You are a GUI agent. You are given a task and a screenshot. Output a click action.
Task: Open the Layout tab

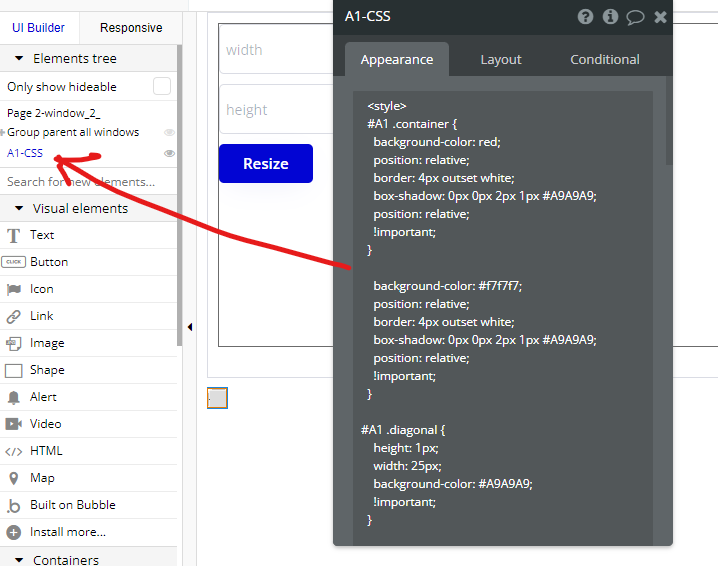click(500, 60)
